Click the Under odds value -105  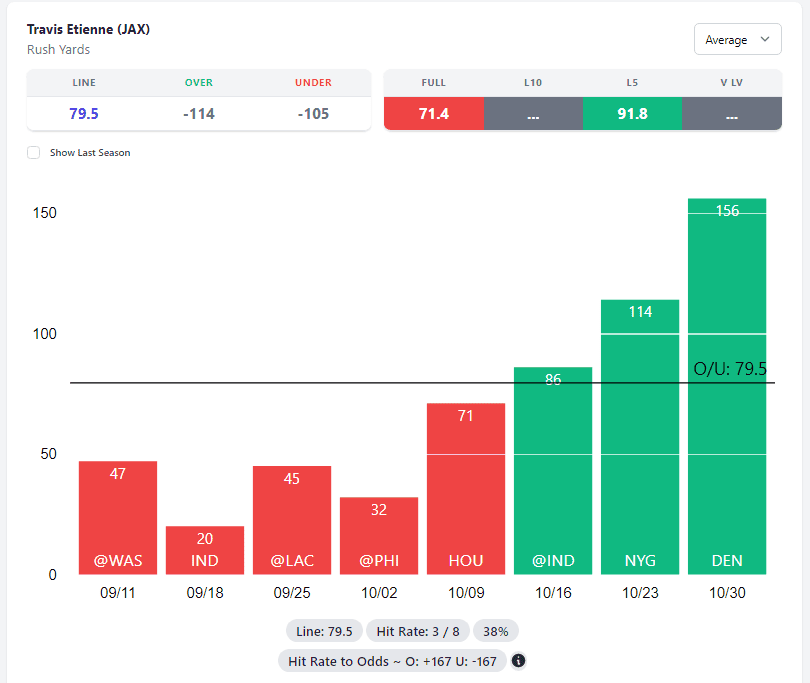tap(313, 114)
